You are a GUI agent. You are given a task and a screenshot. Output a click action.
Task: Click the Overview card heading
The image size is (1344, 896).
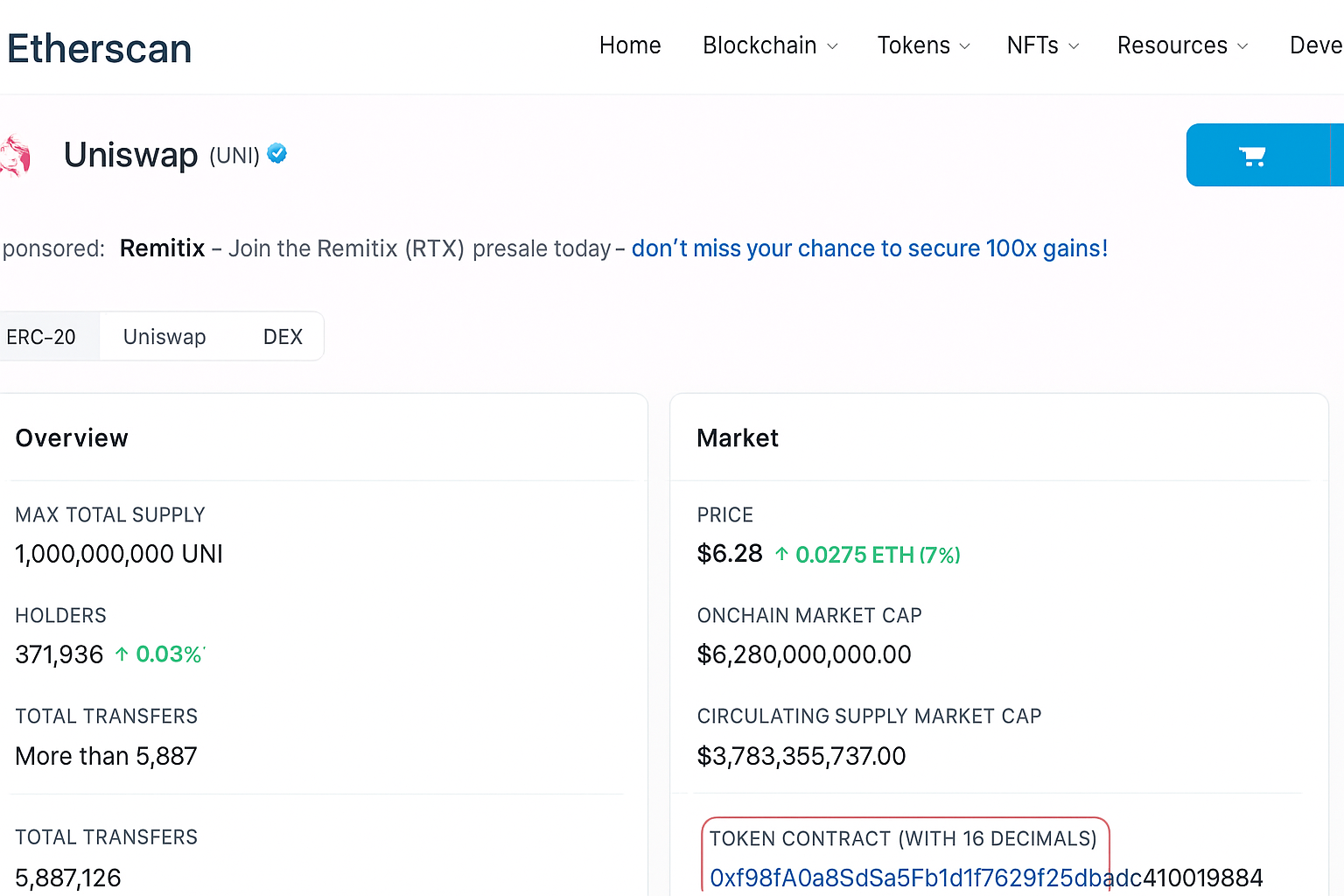[x=72, y=438]
